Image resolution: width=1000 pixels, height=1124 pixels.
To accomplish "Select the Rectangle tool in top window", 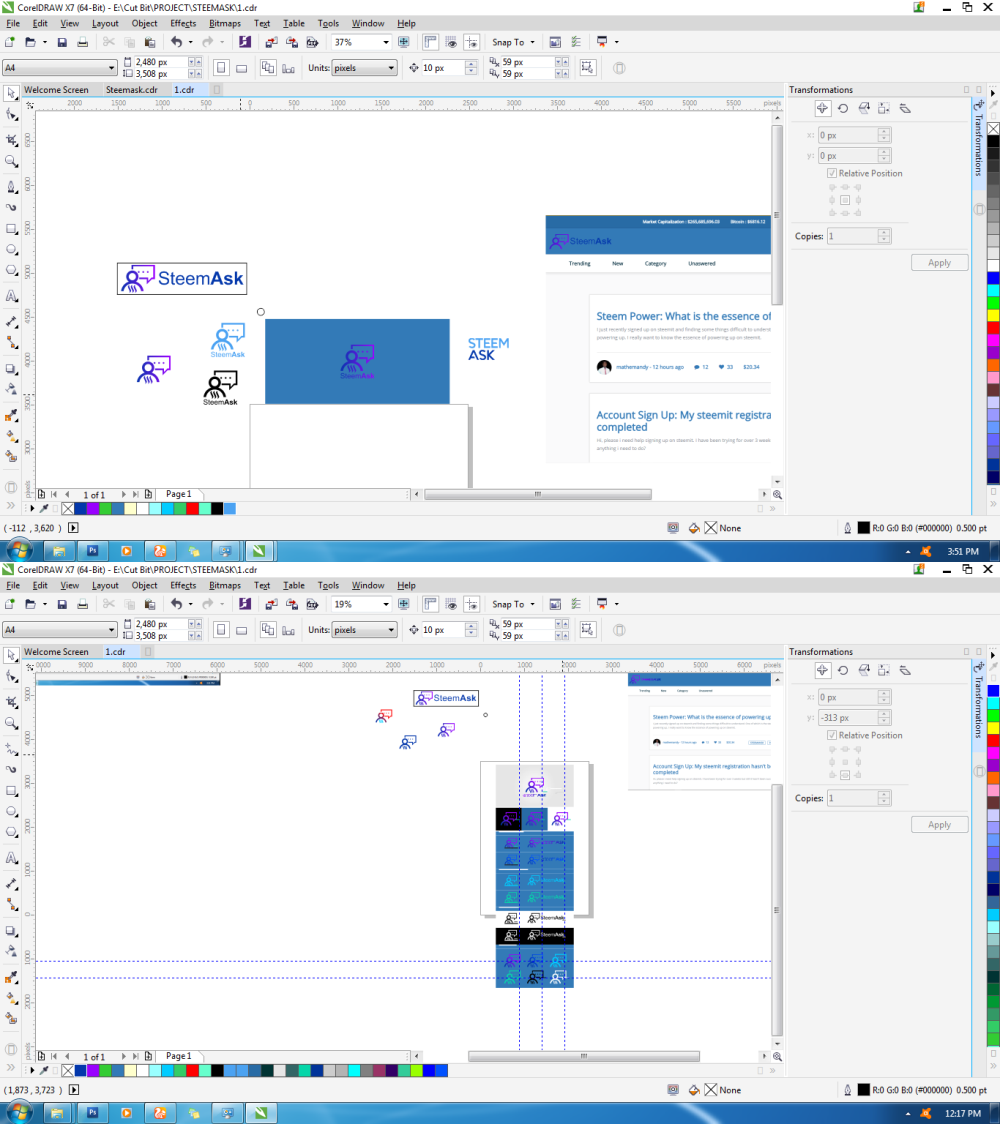I will click(11, 229).
